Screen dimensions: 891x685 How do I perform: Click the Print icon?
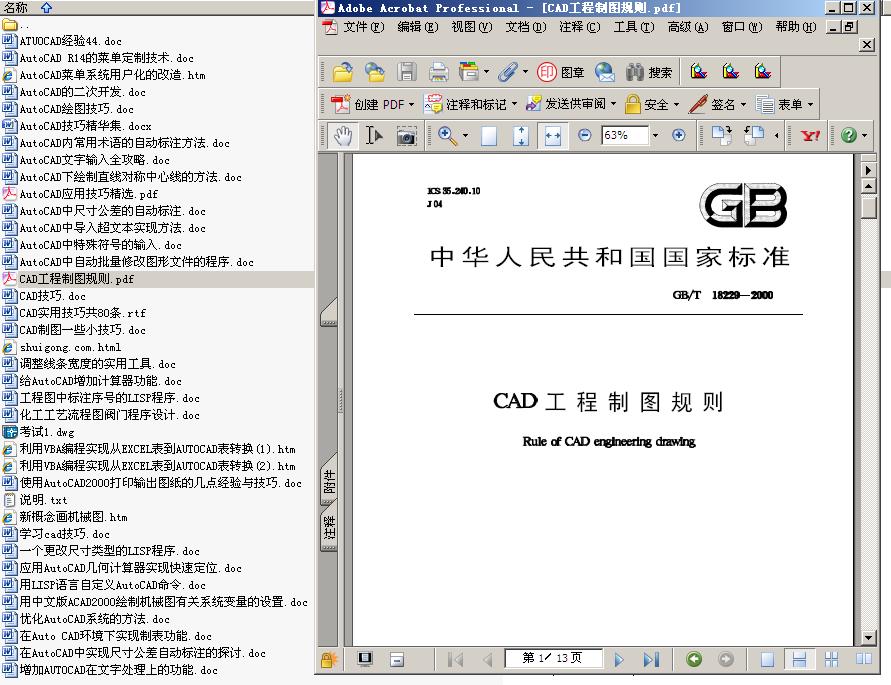pos(438,72)
